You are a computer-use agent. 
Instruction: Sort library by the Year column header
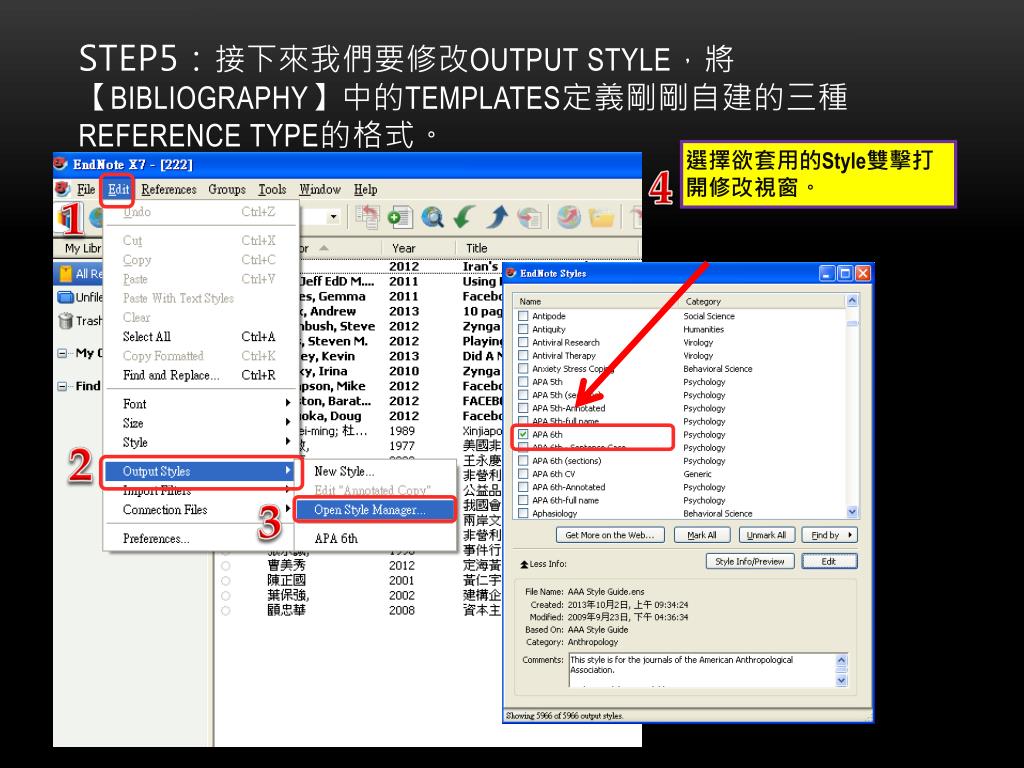[418, 248]
